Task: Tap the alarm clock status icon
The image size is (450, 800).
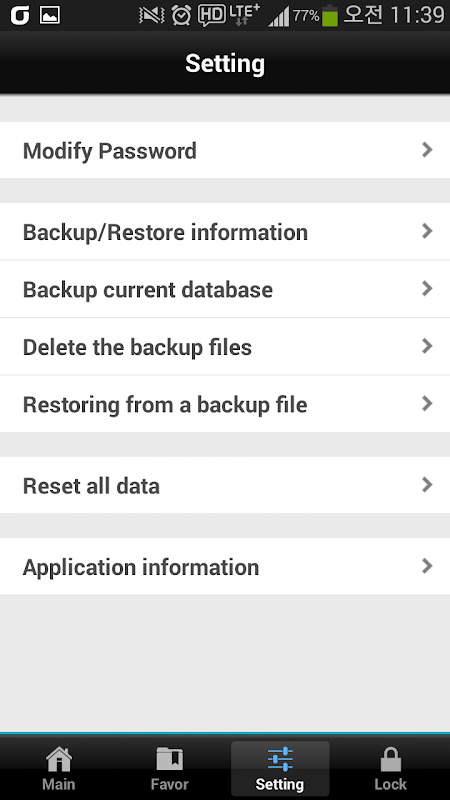Action: [181, 15]
